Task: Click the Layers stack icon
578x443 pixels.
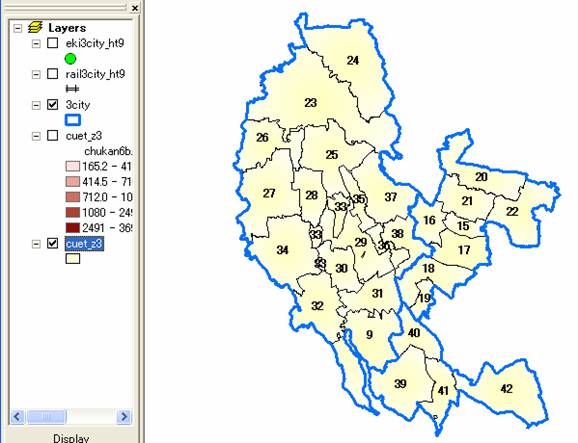Action: click(x=35, y=27)
